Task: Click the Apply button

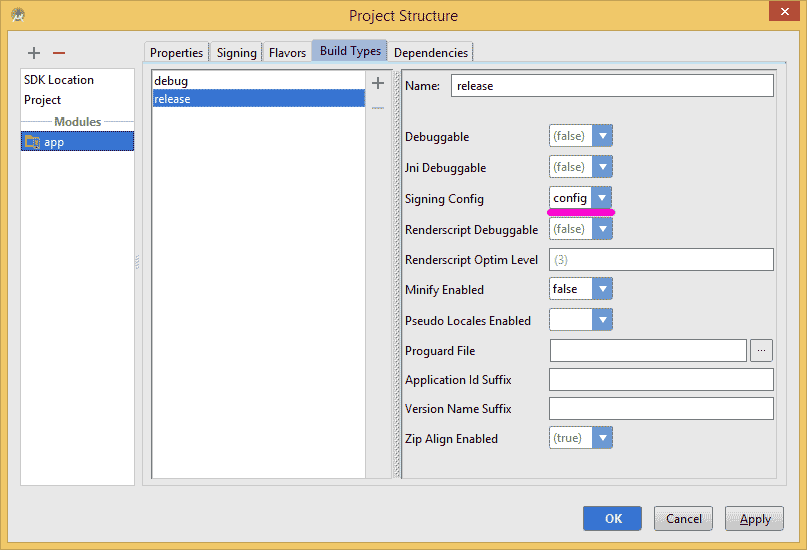Action: pos(755,518)
